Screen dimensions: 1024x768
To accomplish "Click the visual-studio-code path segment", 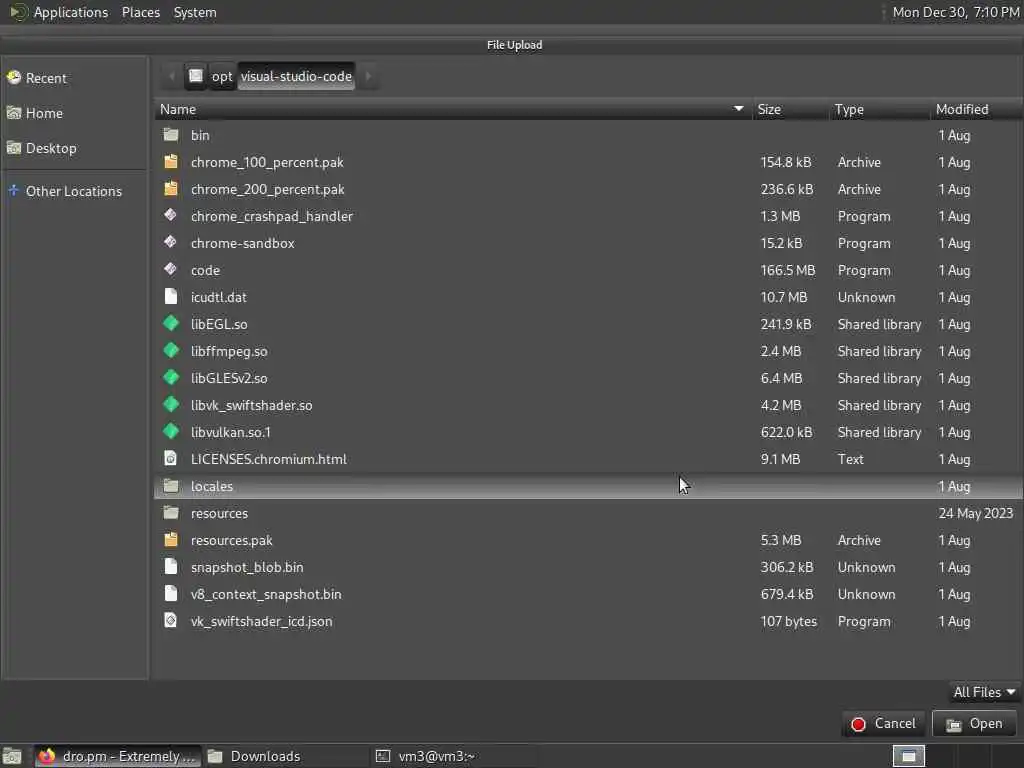I will [296, 76].
